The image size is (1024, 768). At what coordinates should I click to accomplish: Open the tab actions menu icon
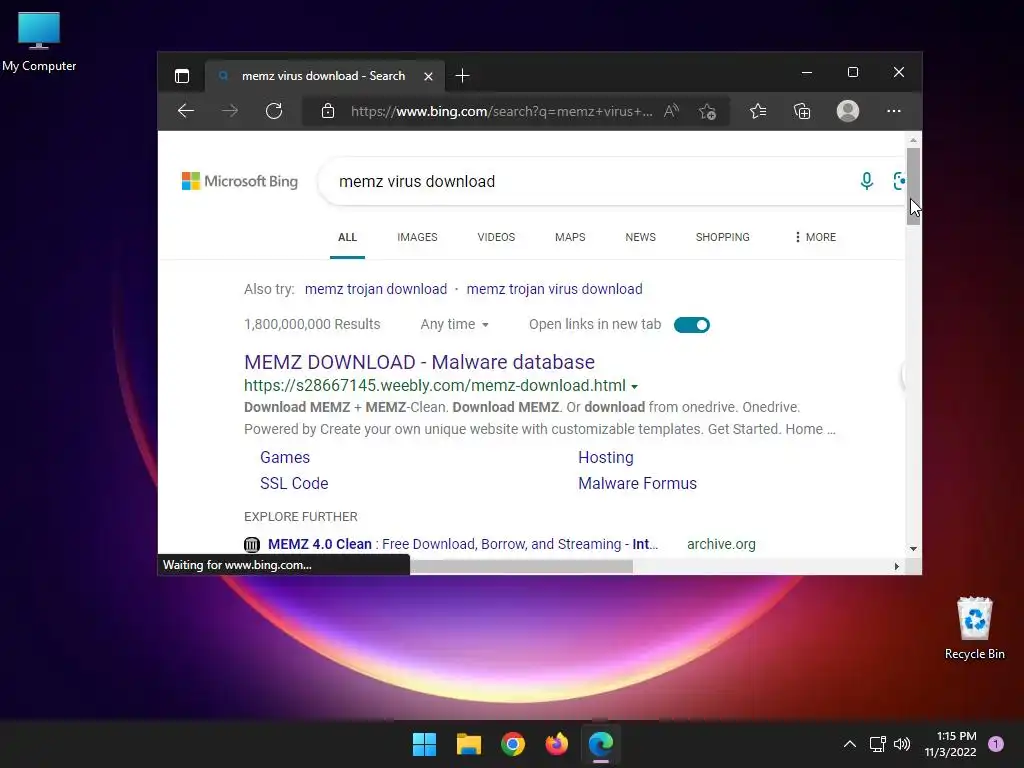[x=182, y=76]
